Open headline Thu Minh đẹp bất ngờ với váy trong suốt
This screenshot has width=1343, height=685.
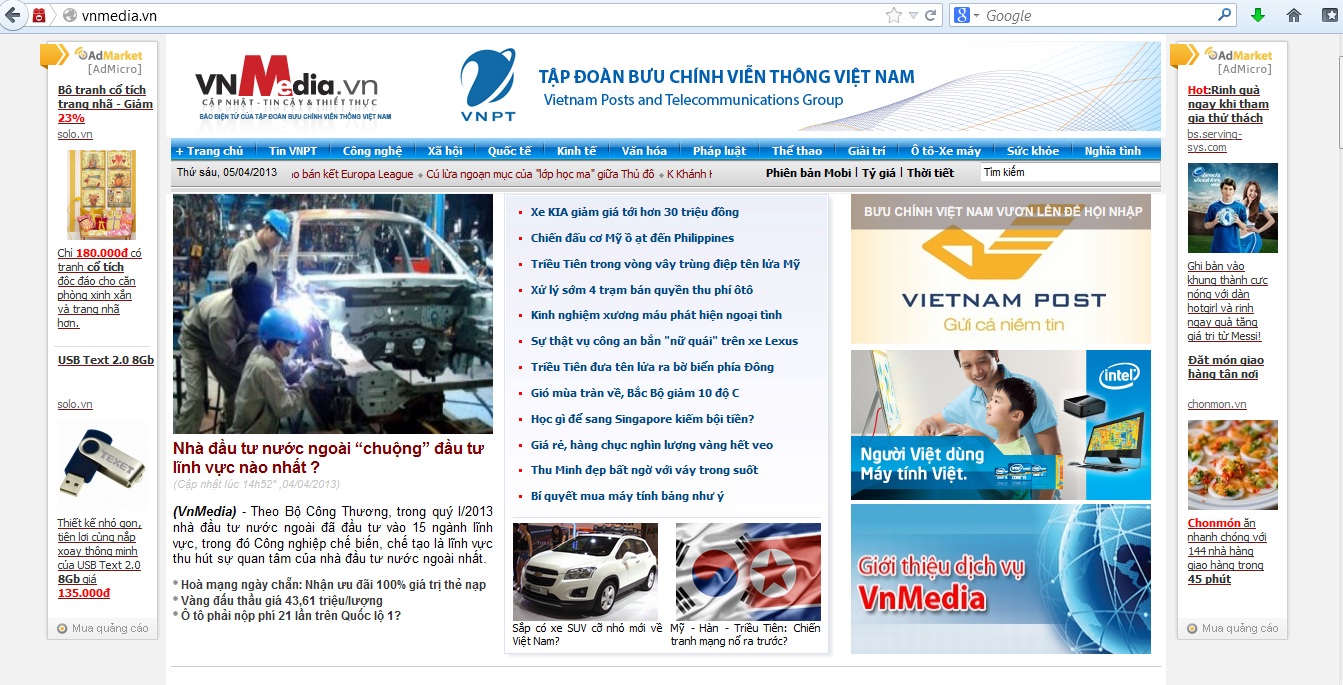coord(644,470)
